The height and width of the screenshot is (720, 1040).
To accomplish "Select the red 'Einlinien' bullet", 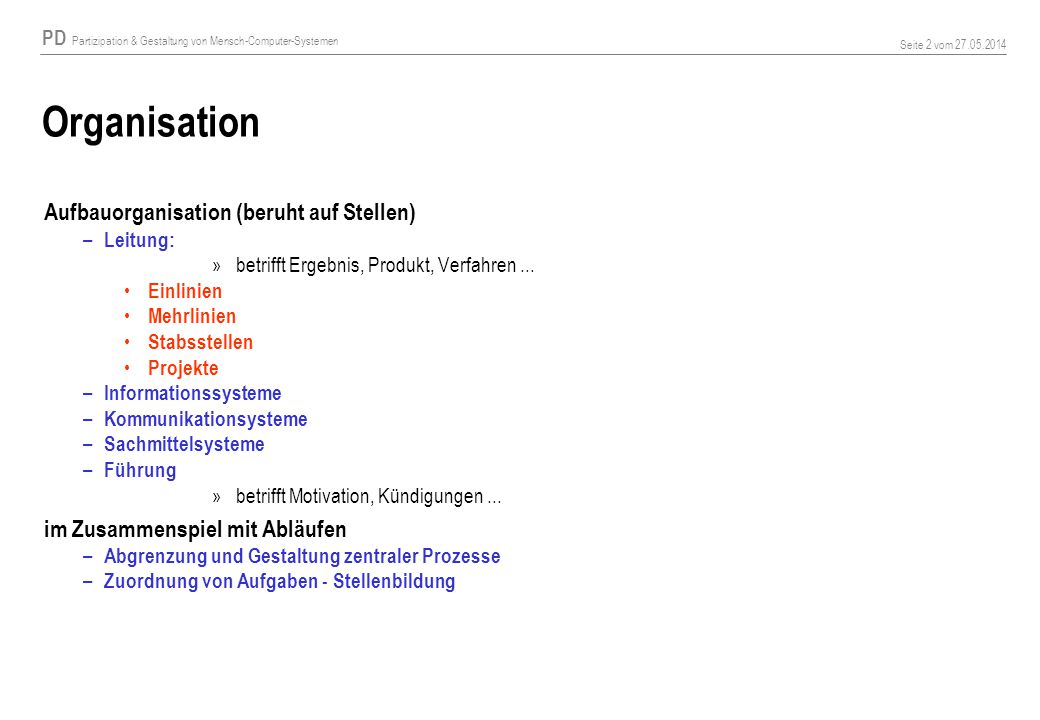I will (x=185, y=291).
